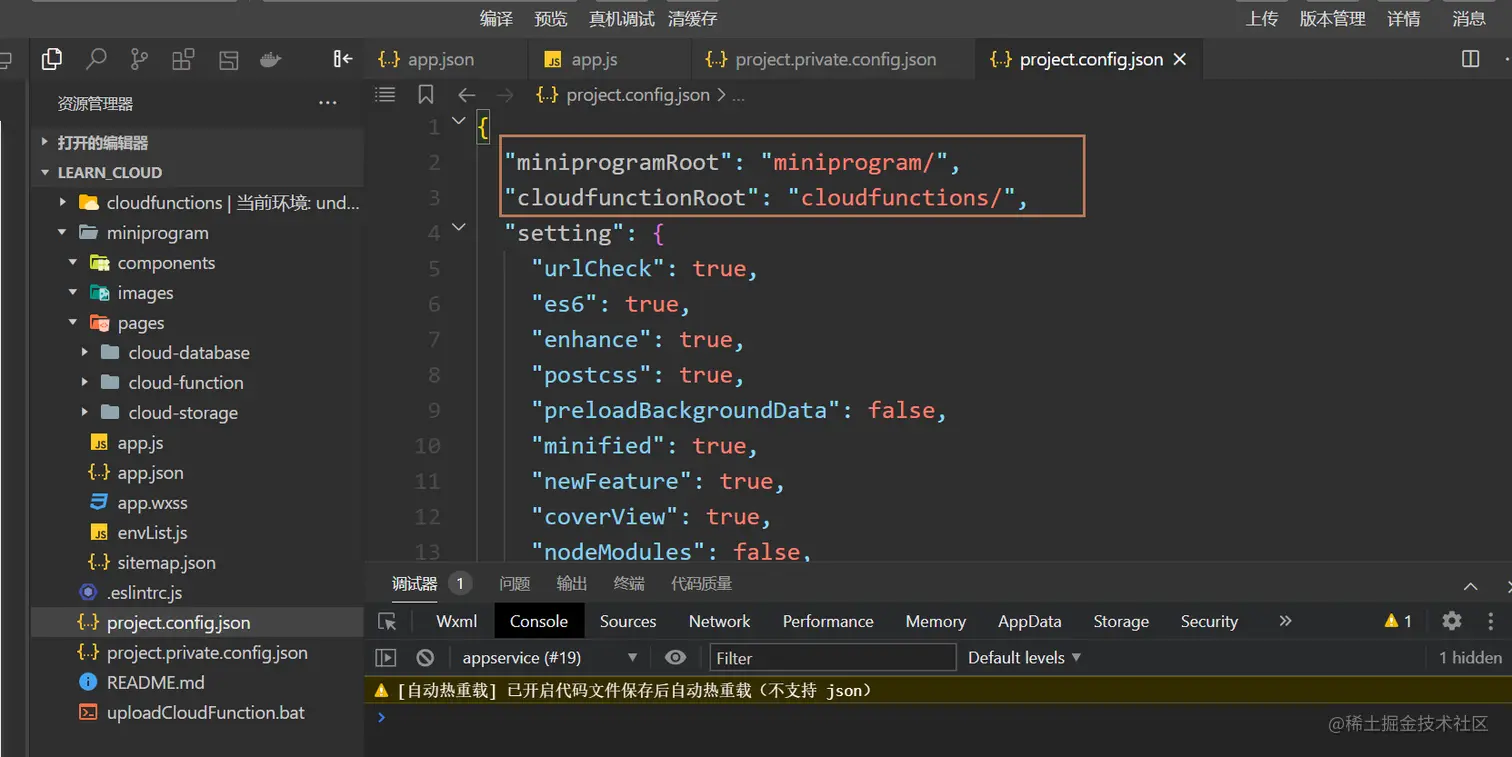Navigate forward with the right arrow

pos(505,95)
